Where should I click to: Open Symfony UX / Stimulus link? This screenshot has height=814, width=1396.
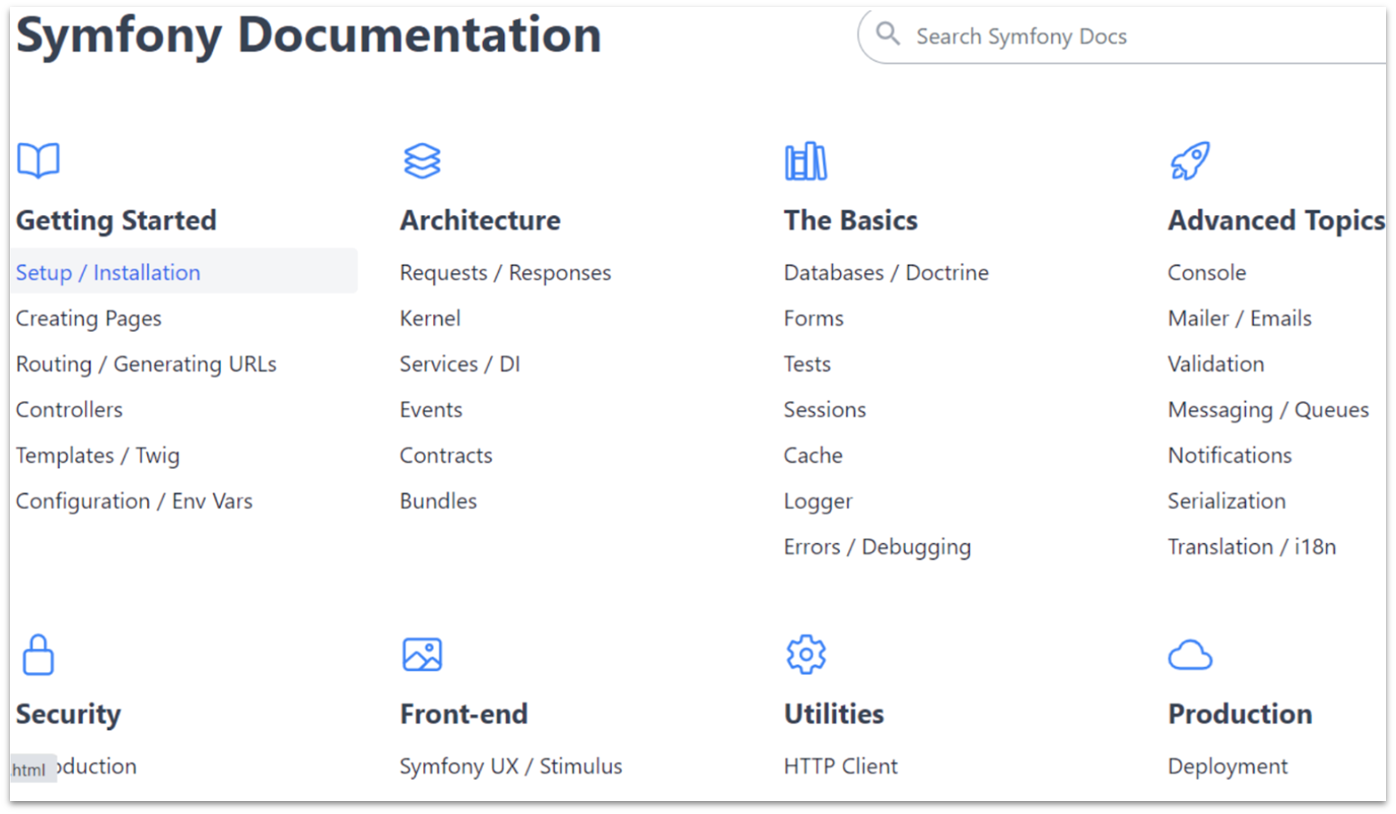tap(511, 767)
